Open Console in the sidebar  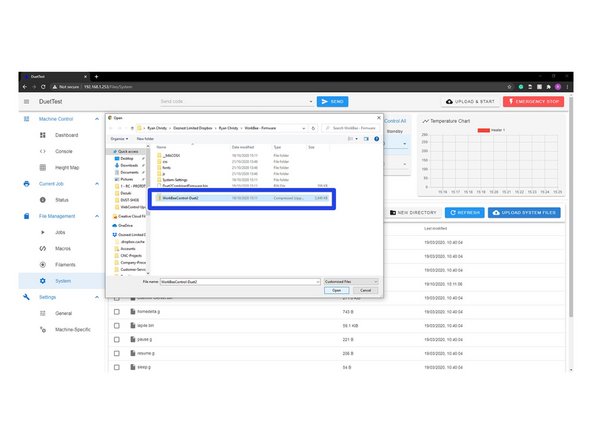64,151
